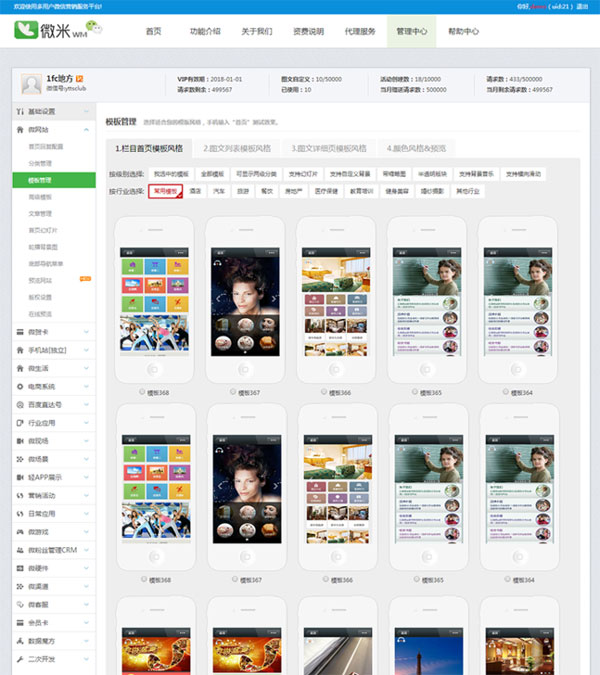The height and width of the screenshot is (675, 600).
Task: Select the 模板368 radio in the top row
Action: coord(142,392)
